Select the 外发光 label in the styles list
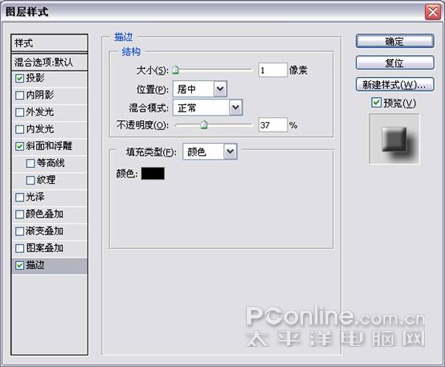The height and width of the screenshot is (367, 445). [40, 112]
